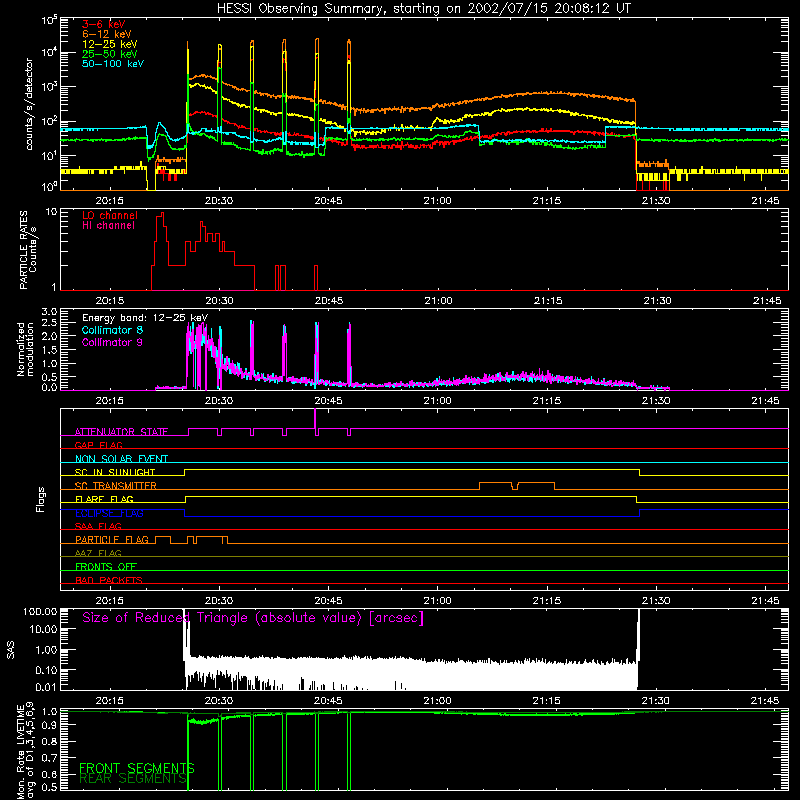
Task: Click the A47 FLAG label
Action: (x=98, y=553)
